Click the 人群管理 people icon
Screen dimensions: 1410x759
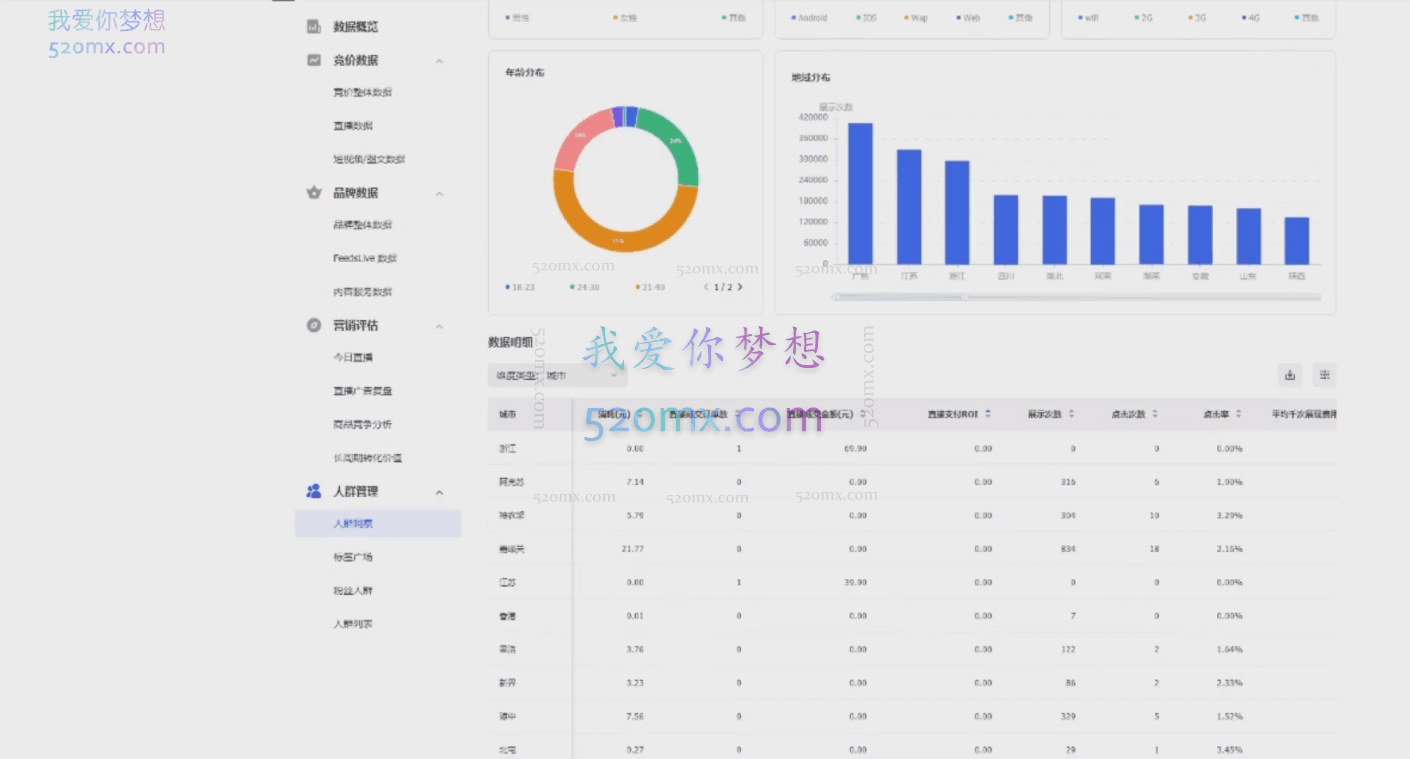coord(314,491)
